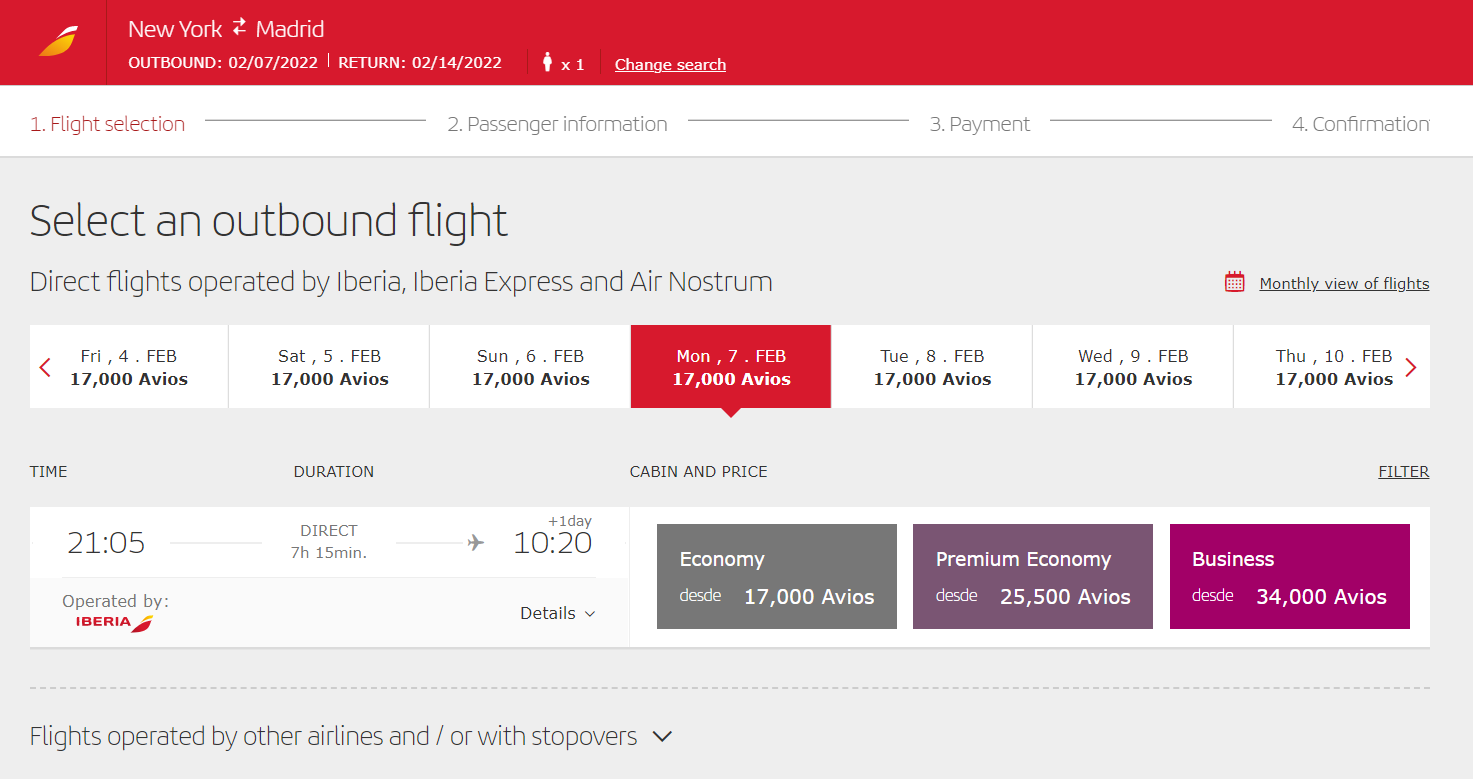Click step 2. Passenger information

[x=557, y=124]
